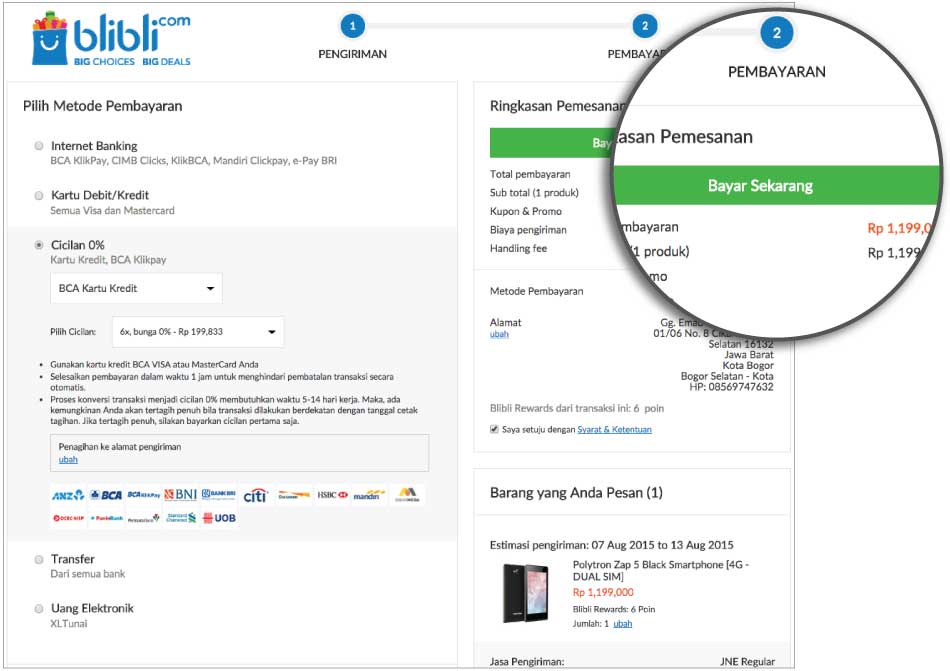Image resolution: width=950 pixels, height=671 pixels.
Task: Click the HSBC bank logo
Action: click(x=333, y=495)
